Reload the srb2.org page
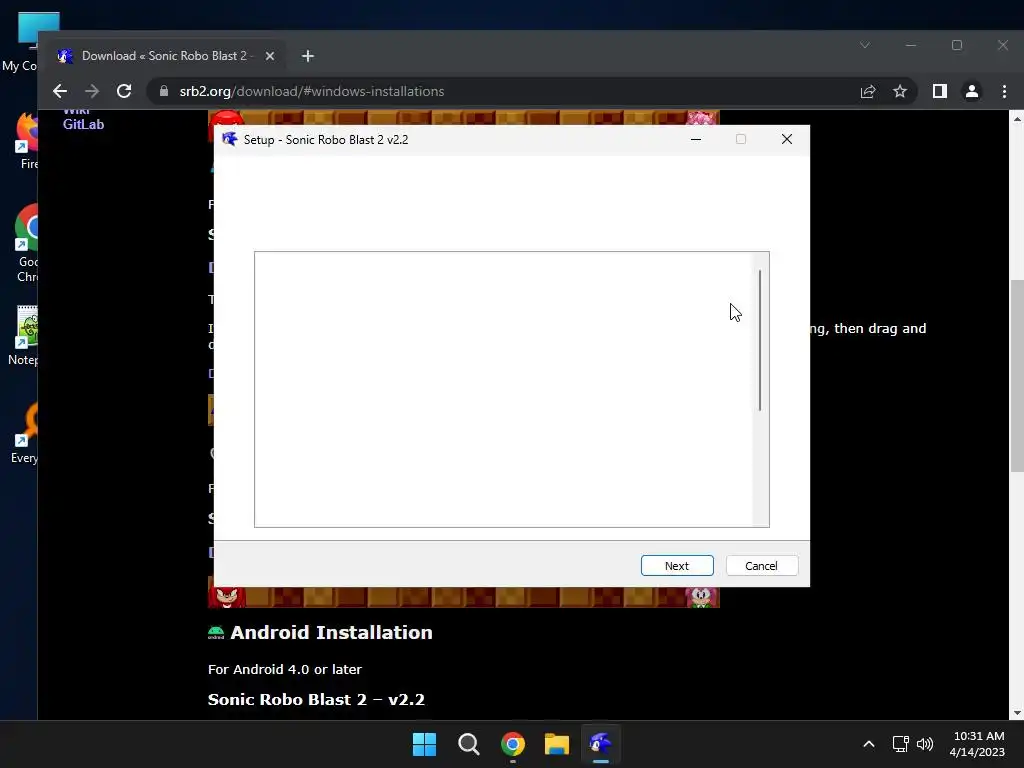The height and width of the screenshot is (768, 1024). [124, 91]
